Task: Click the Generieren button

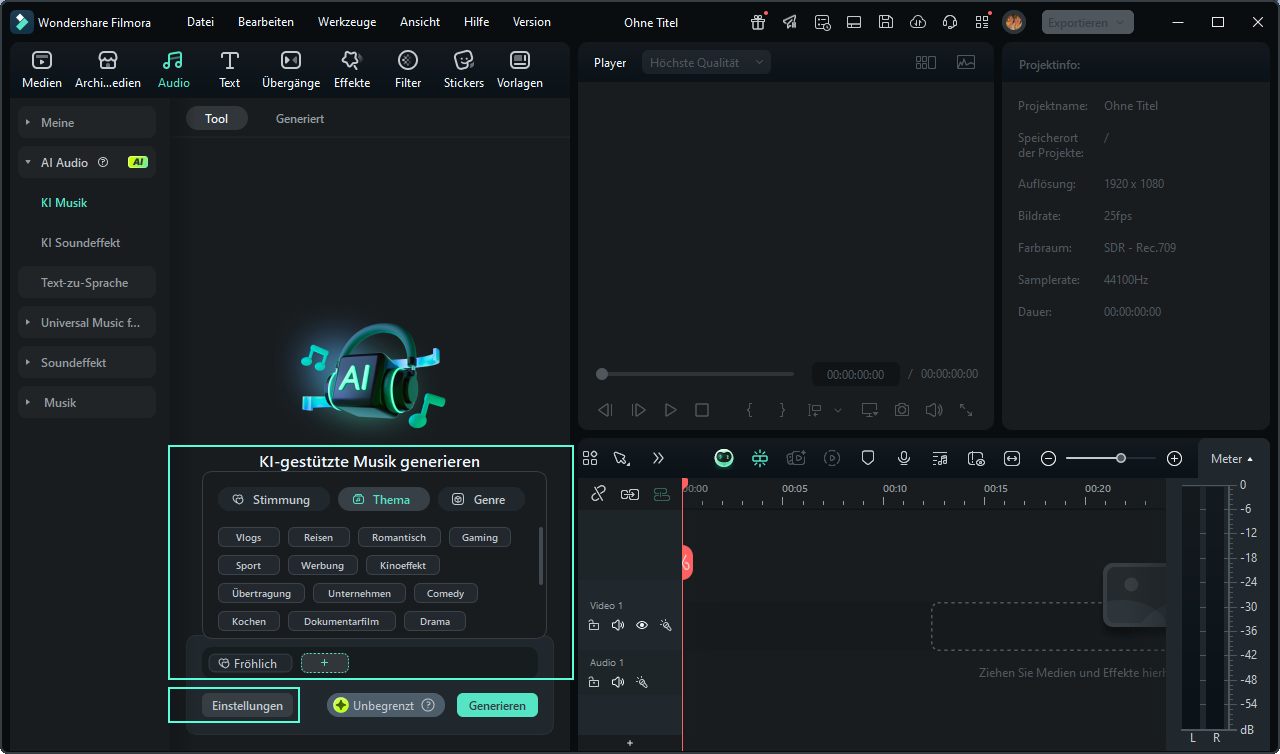Action: pos(497,705)
